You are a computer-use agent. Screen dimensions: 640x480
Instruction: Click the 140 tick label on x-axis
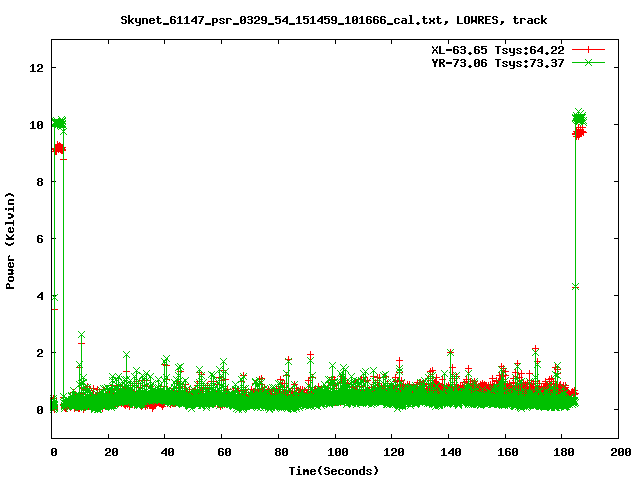point(450,453)
